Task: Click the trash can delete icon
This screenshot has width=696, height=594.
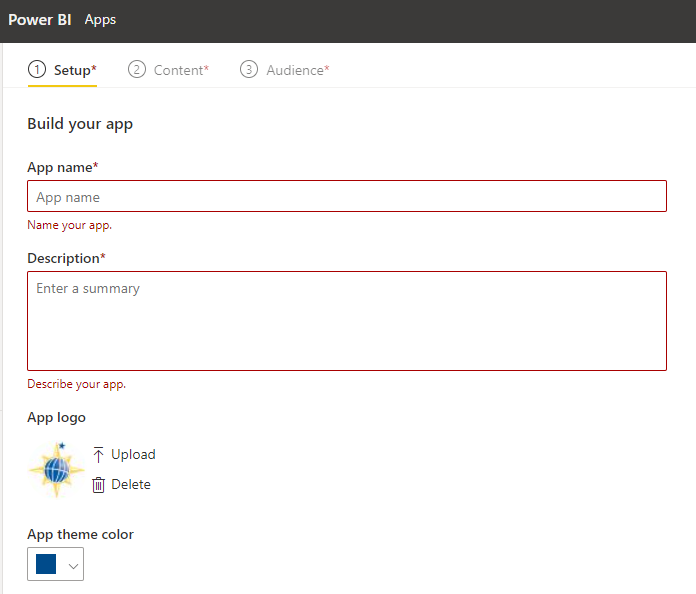Action: 99,485
